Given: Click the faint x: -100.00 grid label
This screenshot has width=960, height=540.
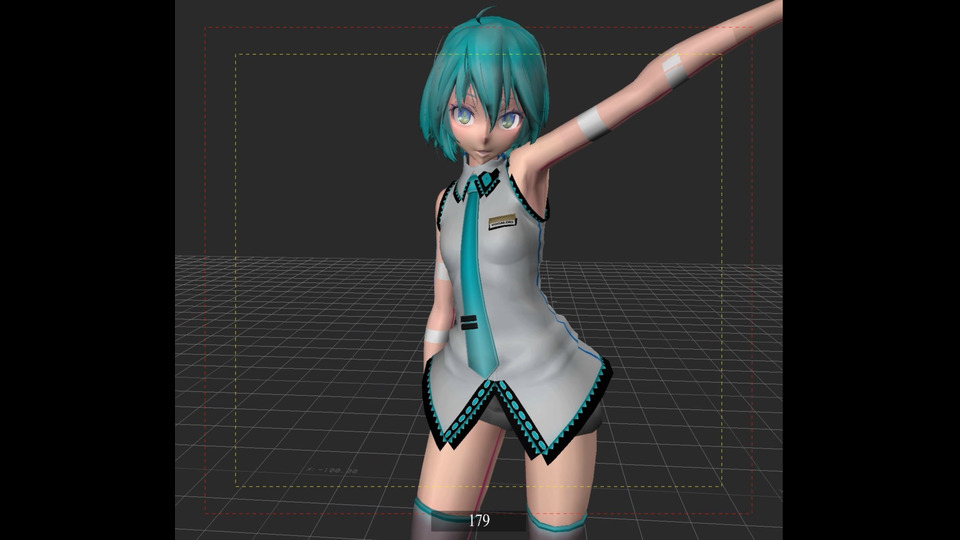Looking at the screenshot, I should coord(332,470).
